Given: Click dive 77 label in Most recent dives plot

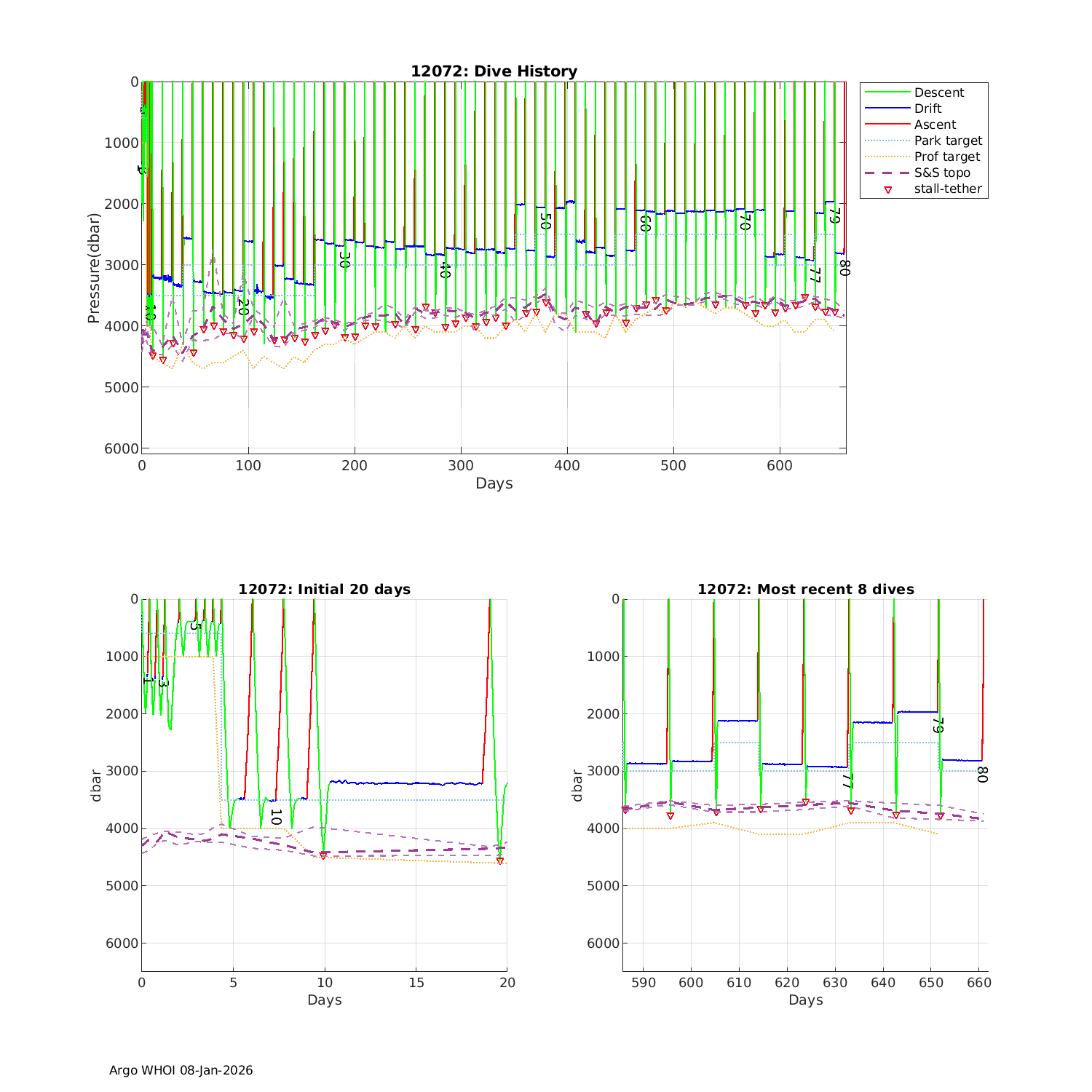Looking at the screenshot, I should [846, 780].
